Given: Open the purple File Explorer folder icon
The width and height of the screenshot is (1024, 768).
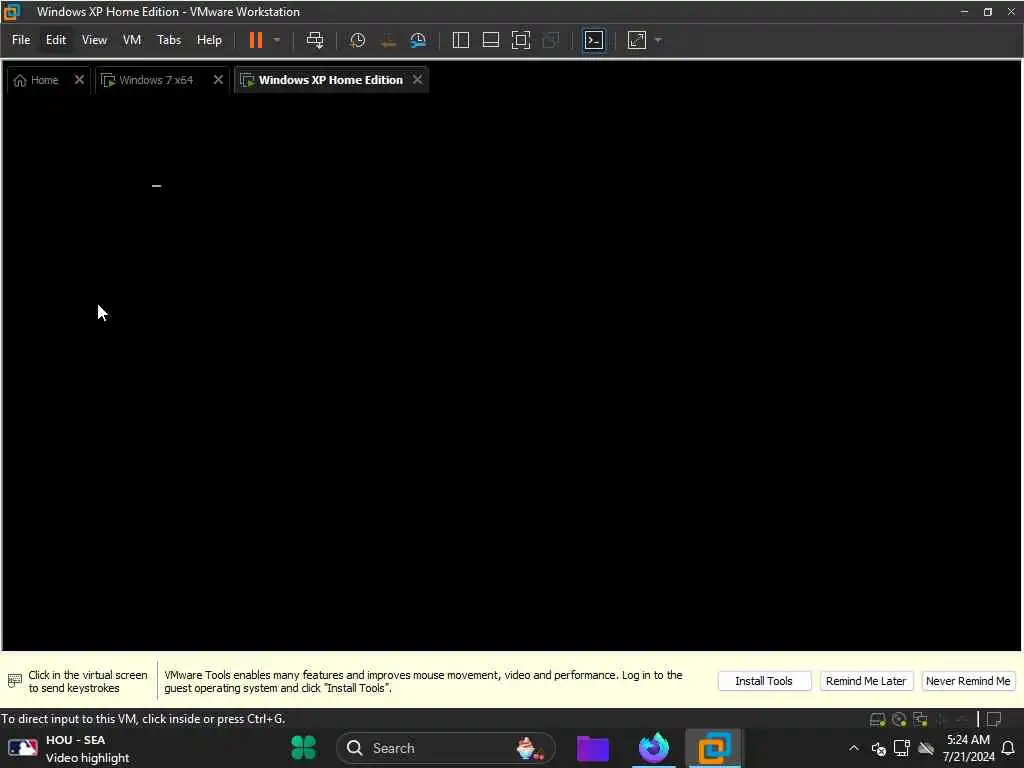Looking at the screenshot, I should (593, 748).
